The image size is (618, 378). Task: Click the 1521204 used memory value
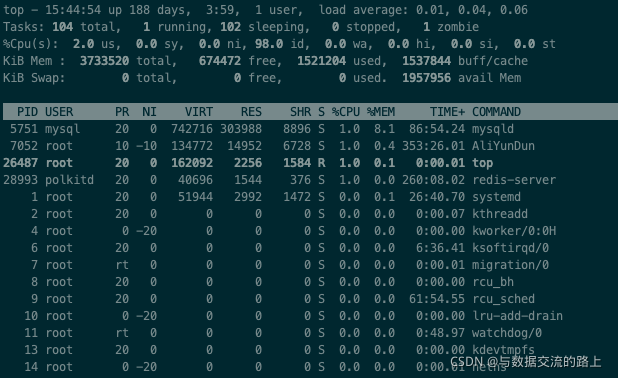[x=322, y=61]
